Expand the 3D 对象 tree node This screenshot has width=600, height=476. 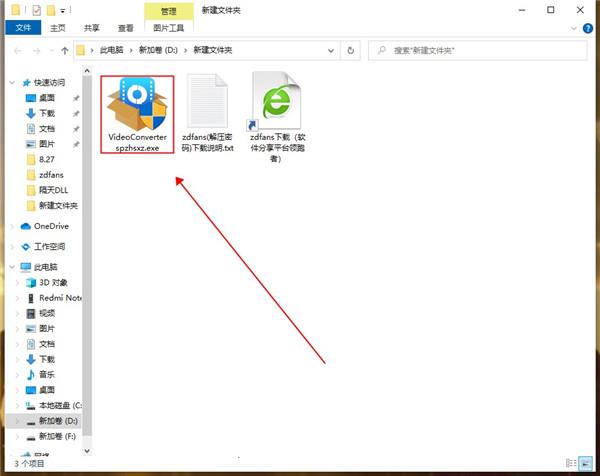click(17, 282)
